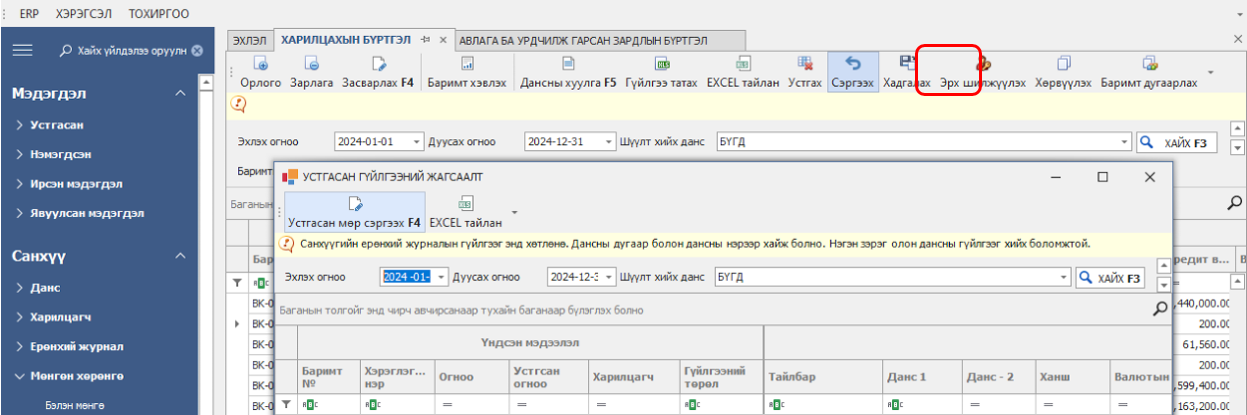Maximize the УСТГАСАН ГҮЙЛГЭЭНИЙ ЖАГСААЛТ dialog
The height and width of the screenshot is (415, 1247).
click(1103, 176)
